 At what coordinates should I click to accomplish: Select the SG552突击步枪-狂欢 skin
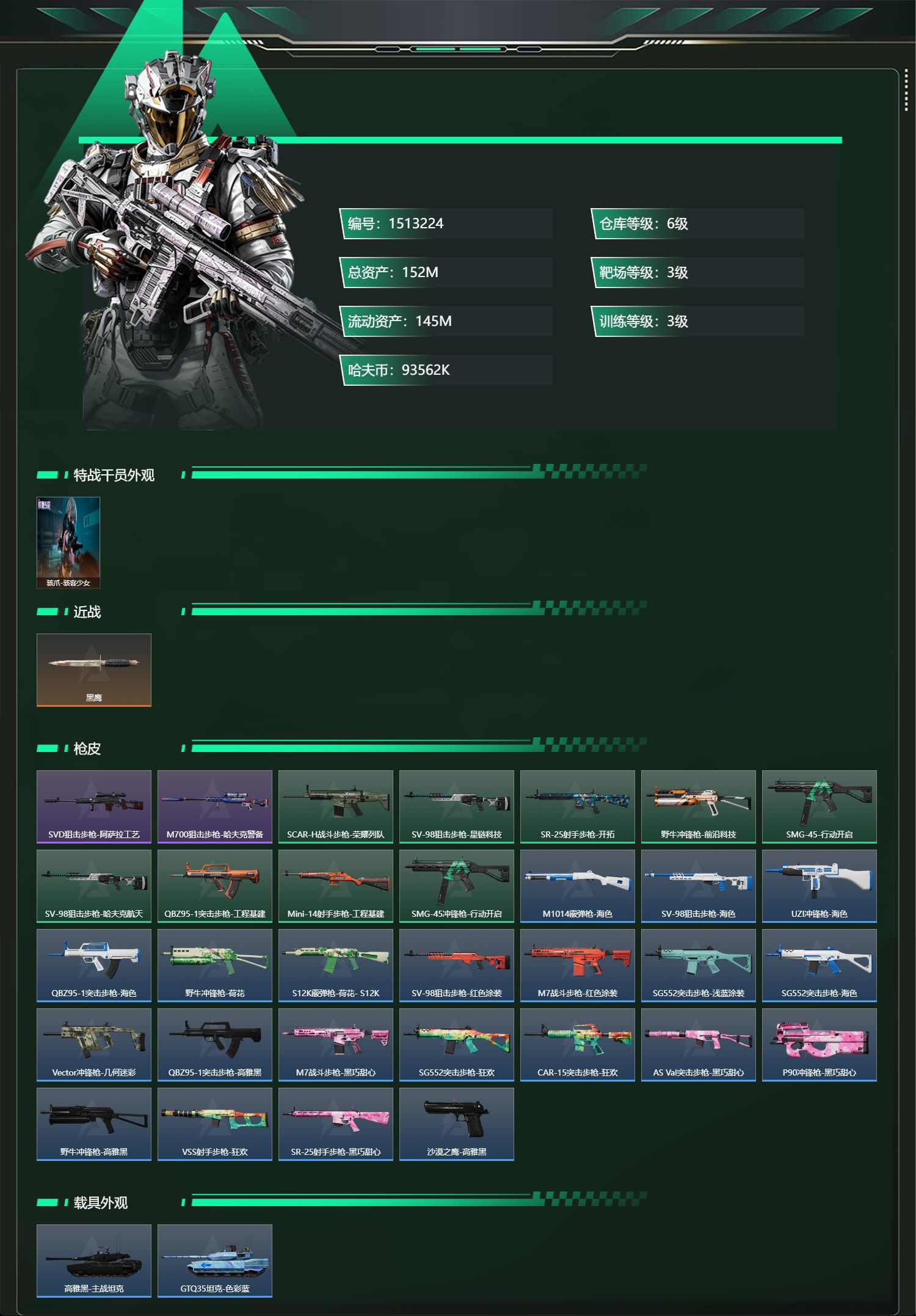point(457,1045)
